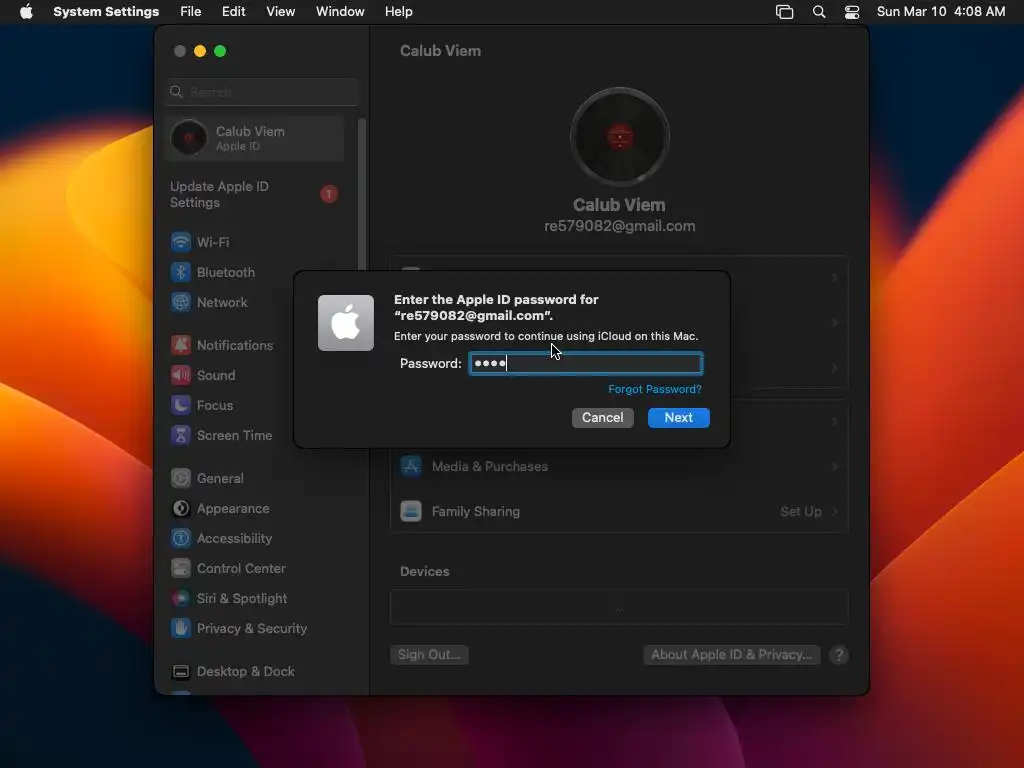Select the Control Center icon
This screenshot has width=1024, height=768.
tap(181, 568)
